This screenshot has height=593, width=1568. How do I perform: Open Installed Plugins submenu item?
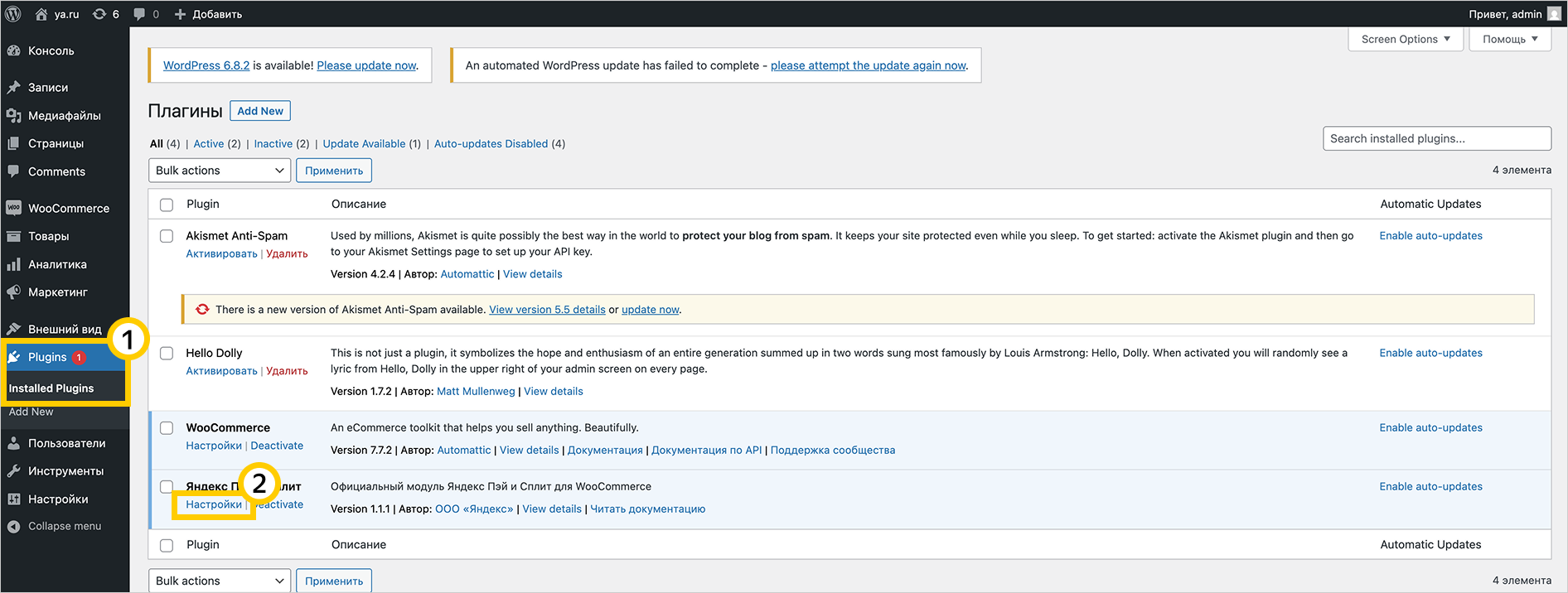point(51,388)
